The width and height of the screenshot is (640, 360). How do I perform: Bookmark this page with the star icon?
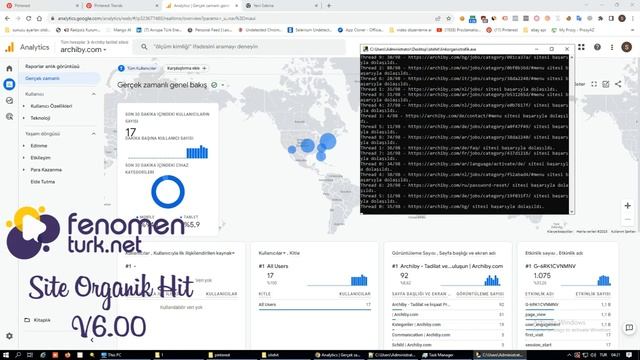[x=449, y=18]
